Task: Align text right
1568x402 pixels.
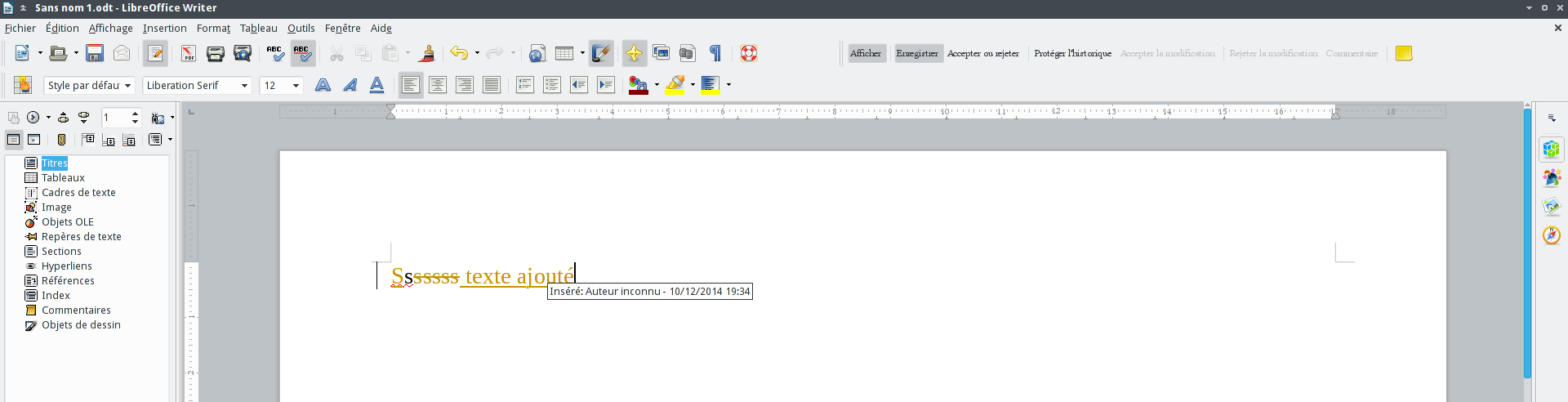Action: point(465,85)
